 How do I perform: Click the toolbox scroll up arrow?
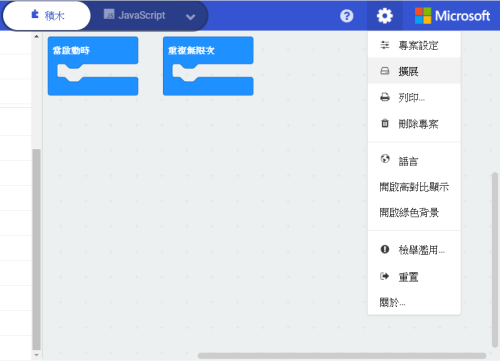point(37,36)
